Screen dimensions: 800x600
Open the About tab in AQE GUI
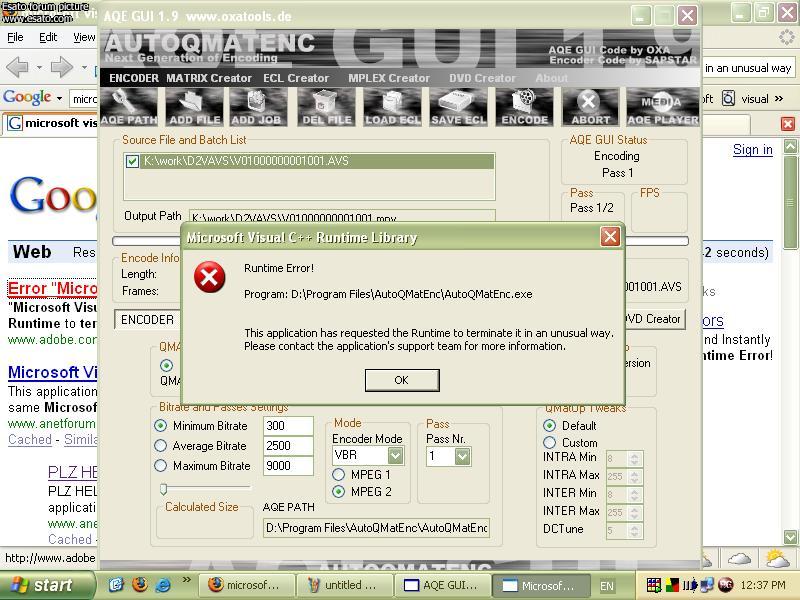pyautogui.click(x=552, y=78)
